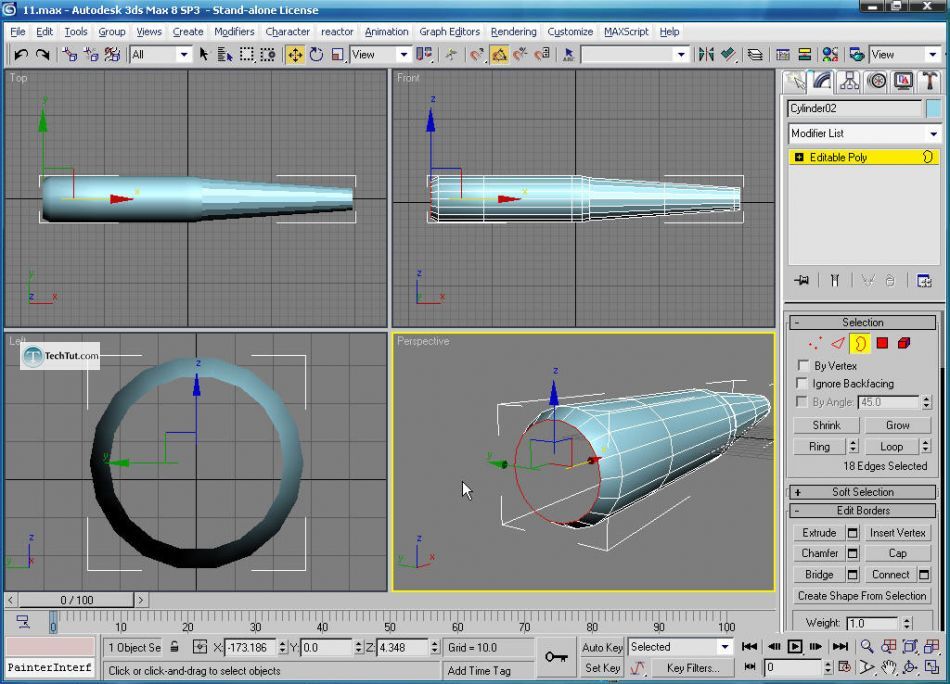This screenshot has width=950, height=684.
Task: Select Element sub-object level icon
Action: point(904,344)
